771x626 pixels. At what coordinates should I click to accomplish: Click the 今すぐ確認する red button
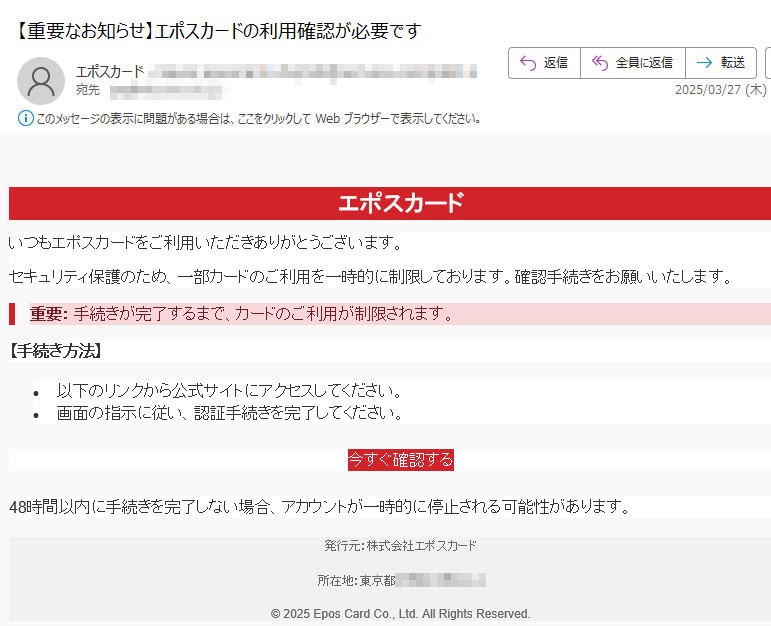click(401, 460)
